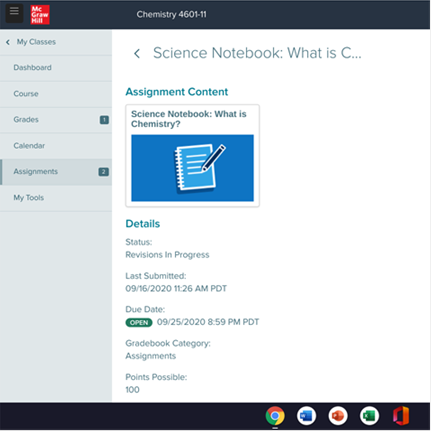Image resolution: width=432 pixels, height=432 pixels.
Task: Go to Course in the sidebar
Action: pyautogui.click(x=56, y=94)
